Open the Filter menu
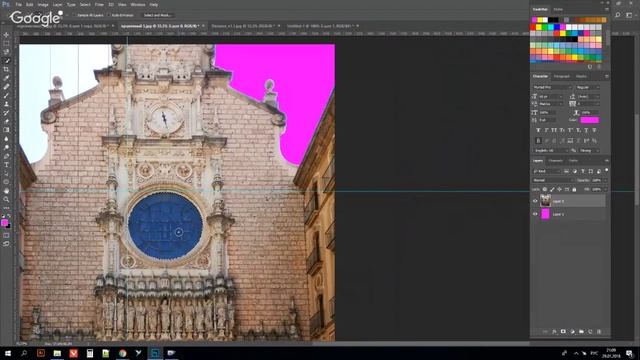 (x=99, y=4)
